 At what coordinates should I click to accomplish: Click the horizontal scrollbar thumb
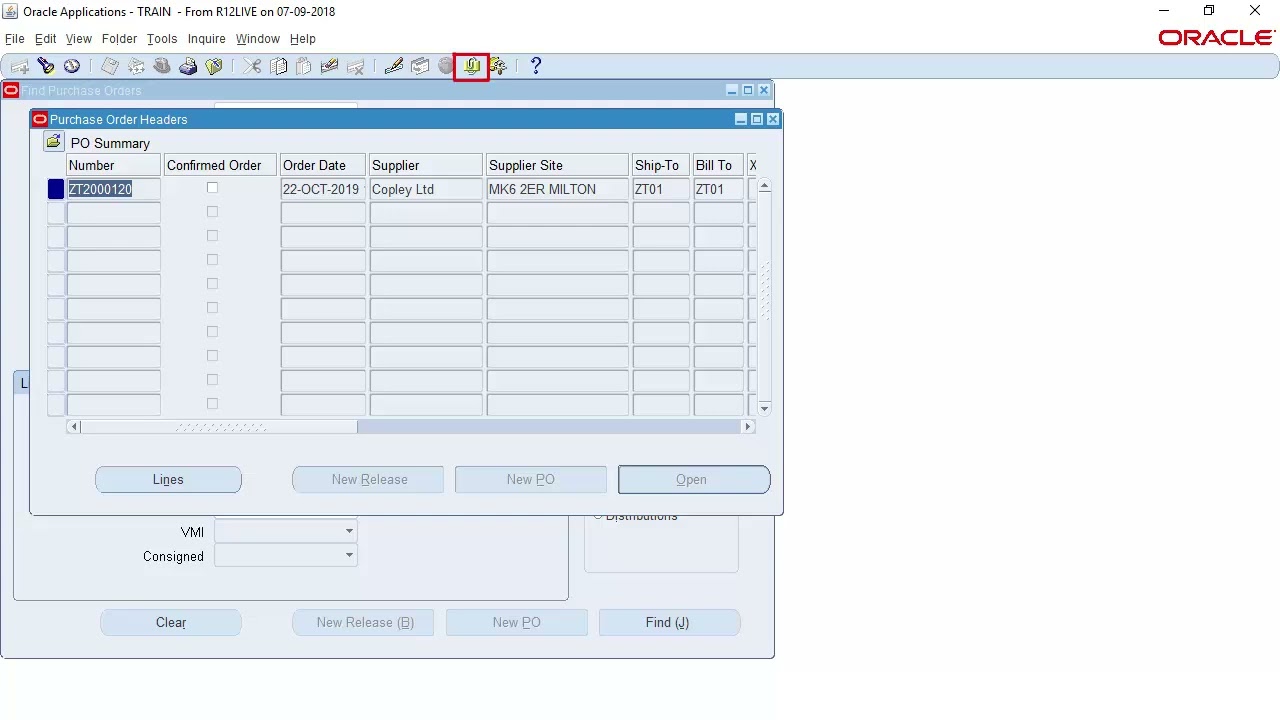click(219, 427)
